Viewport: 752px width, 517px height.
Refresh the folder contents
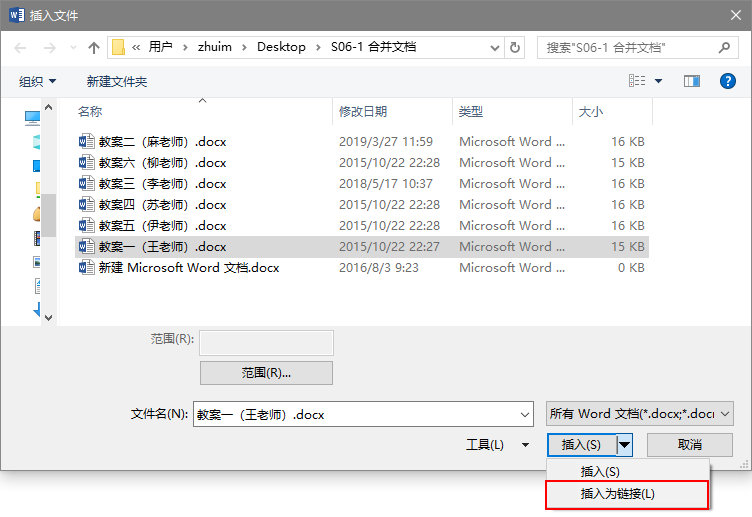(515, 47)
